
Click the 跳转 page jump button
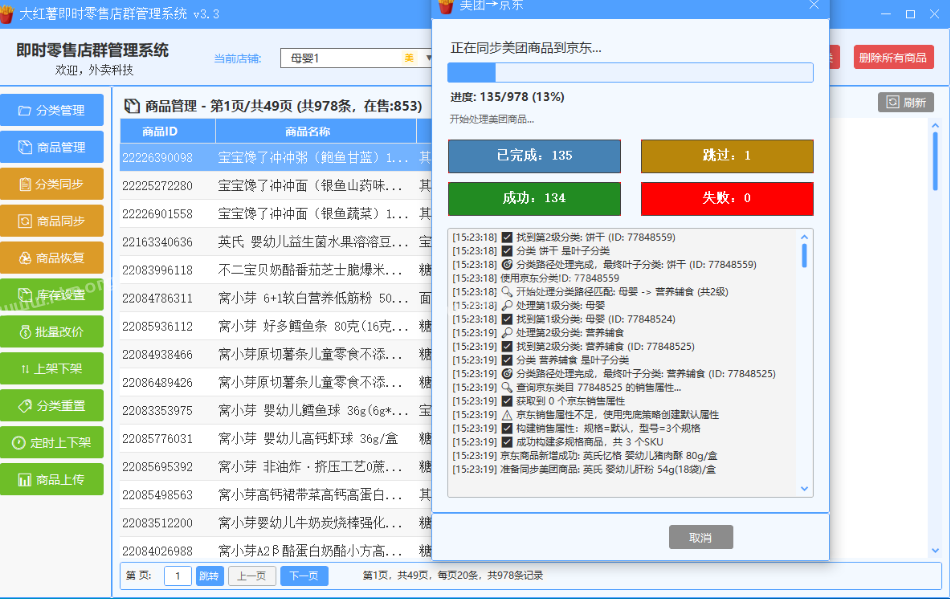click(209, 576)
